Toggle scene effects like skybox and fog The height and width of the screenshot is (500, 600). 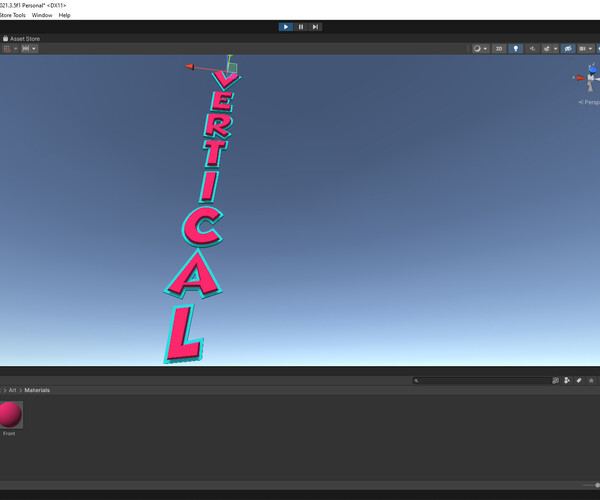click(547, 49)
